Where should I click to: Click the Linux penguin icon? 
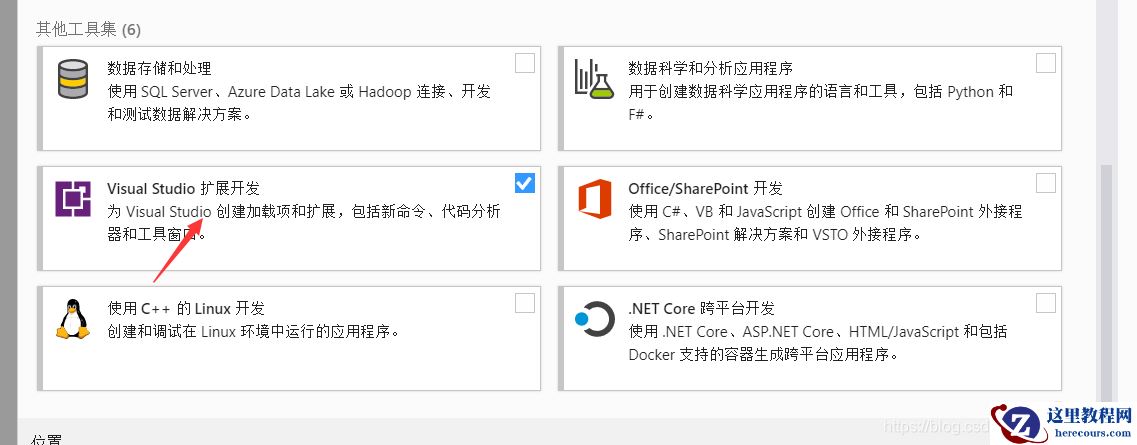pos(72,319)
